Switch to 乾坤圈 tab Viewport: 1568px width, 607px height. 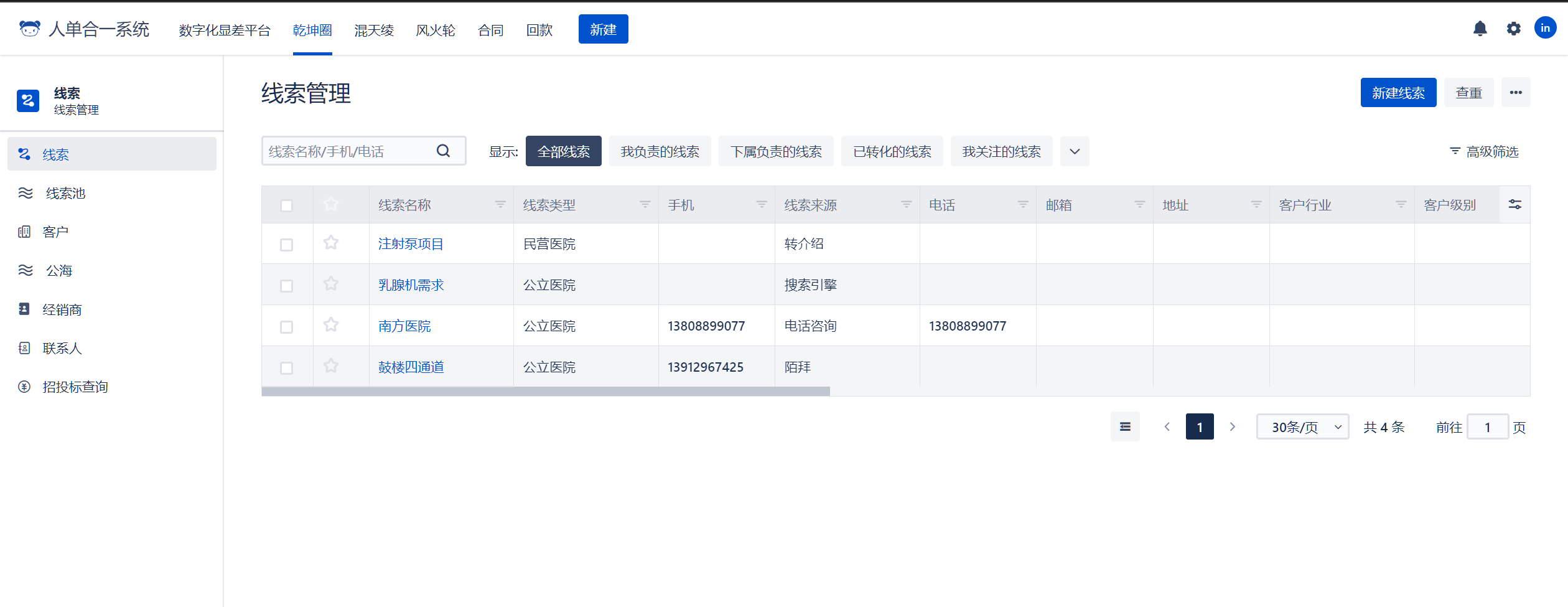[x=312, y=30]
